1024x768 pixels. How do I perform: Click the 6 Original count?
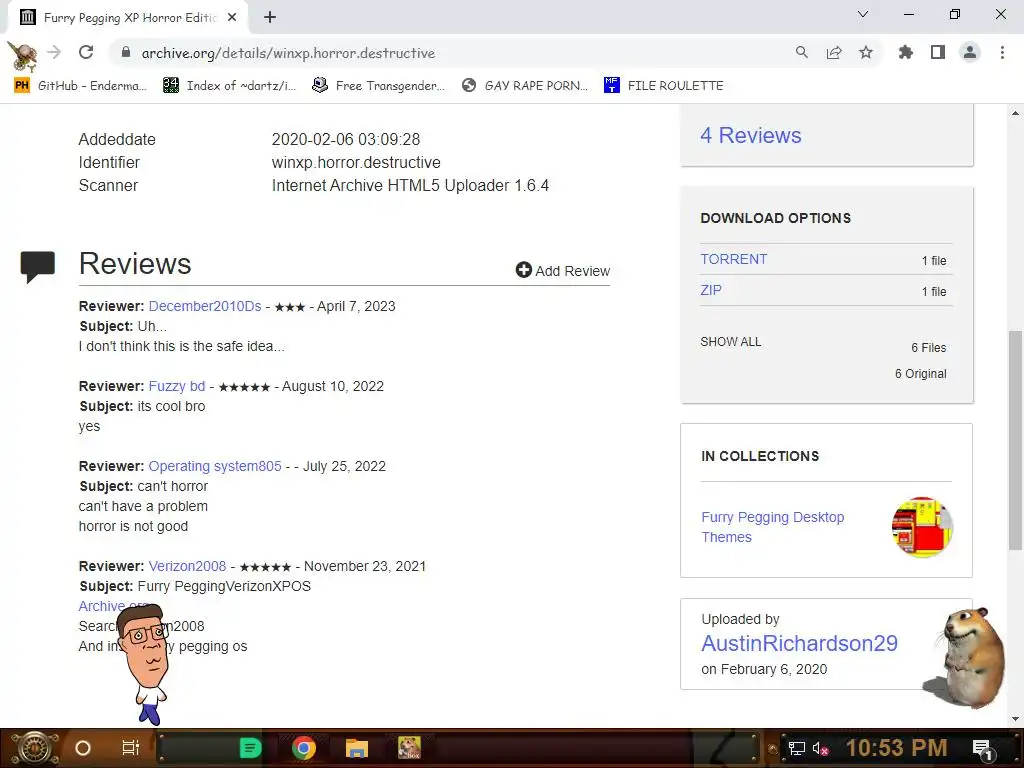point(920,374)
